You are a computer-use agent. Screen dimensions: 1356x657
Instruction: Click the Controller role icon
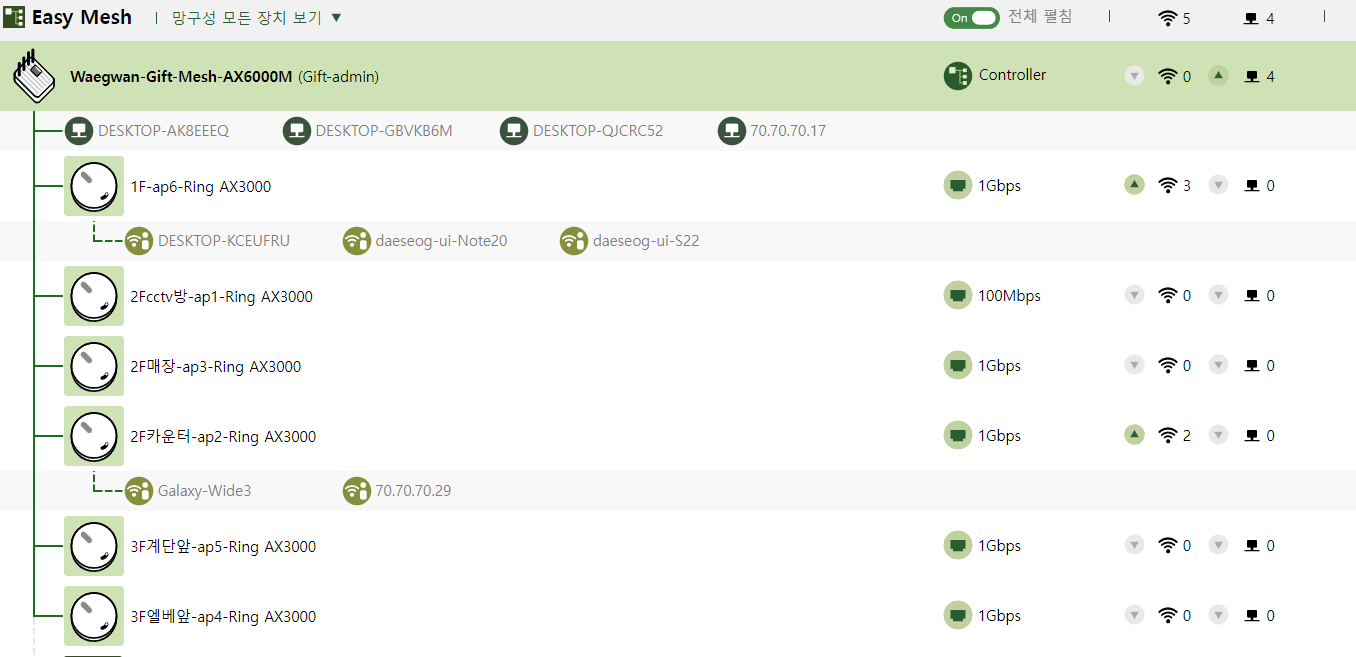pos(958,76)
